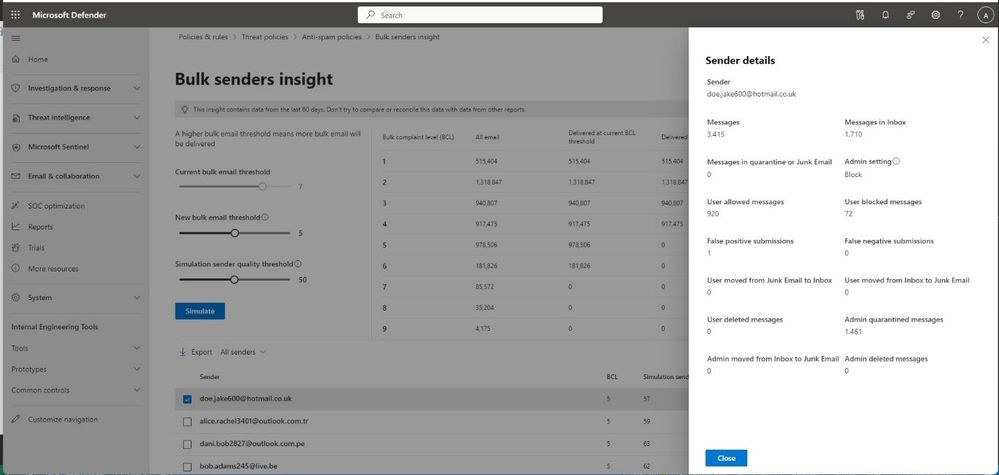Click the Bulk senders insight breadcrumb

pos(407,37)
